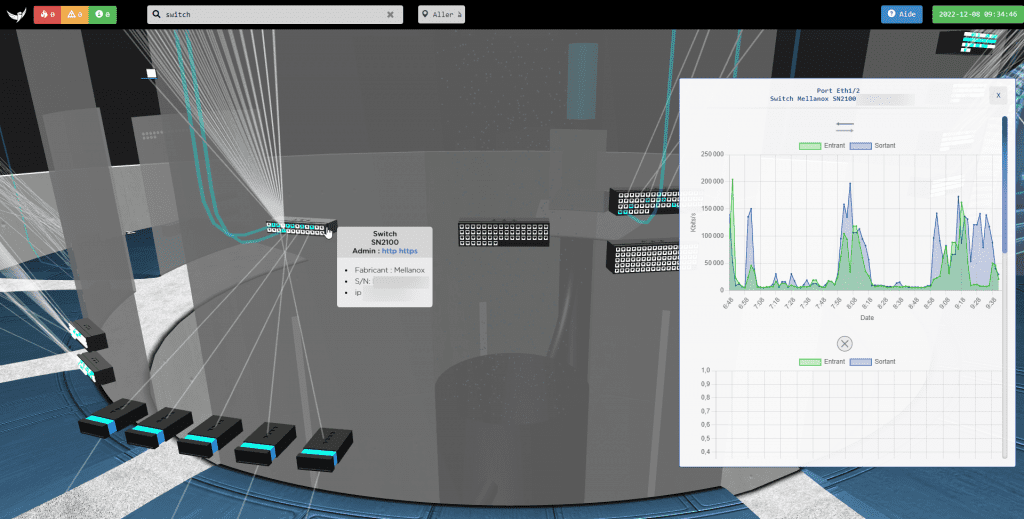1024x519 pixels.
Task: Open the orange warning alerts counter
Action: (x=74, y=14)
